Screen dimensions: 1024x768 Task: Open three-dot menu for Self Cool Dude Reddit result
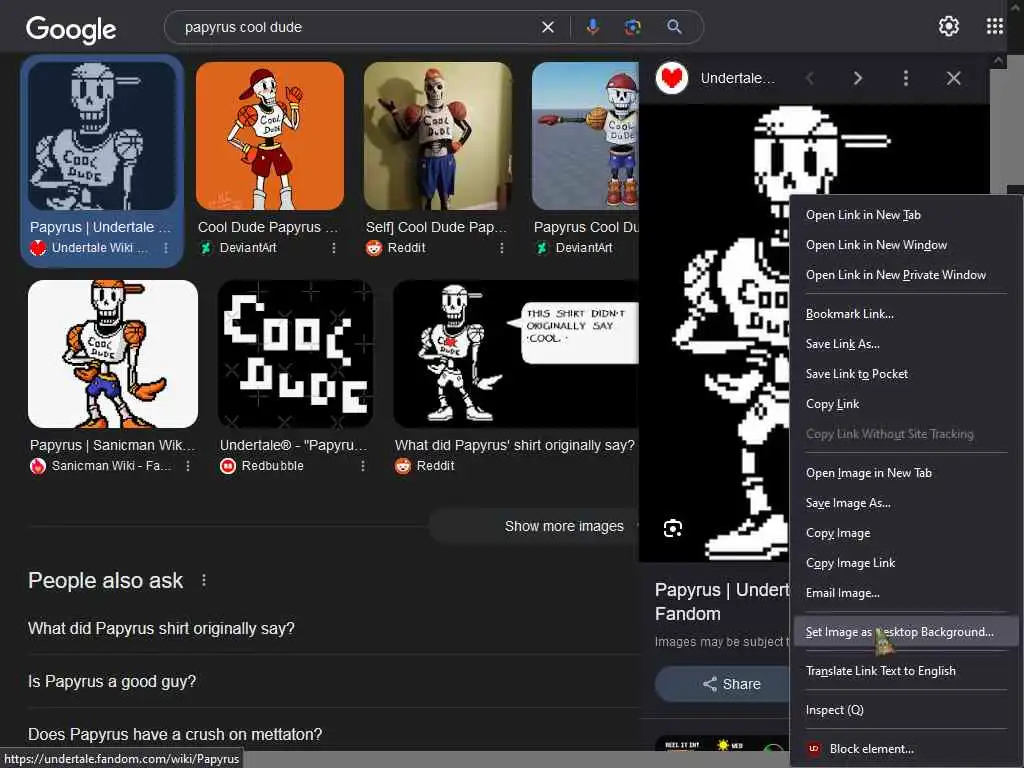(x=502, y=248)
